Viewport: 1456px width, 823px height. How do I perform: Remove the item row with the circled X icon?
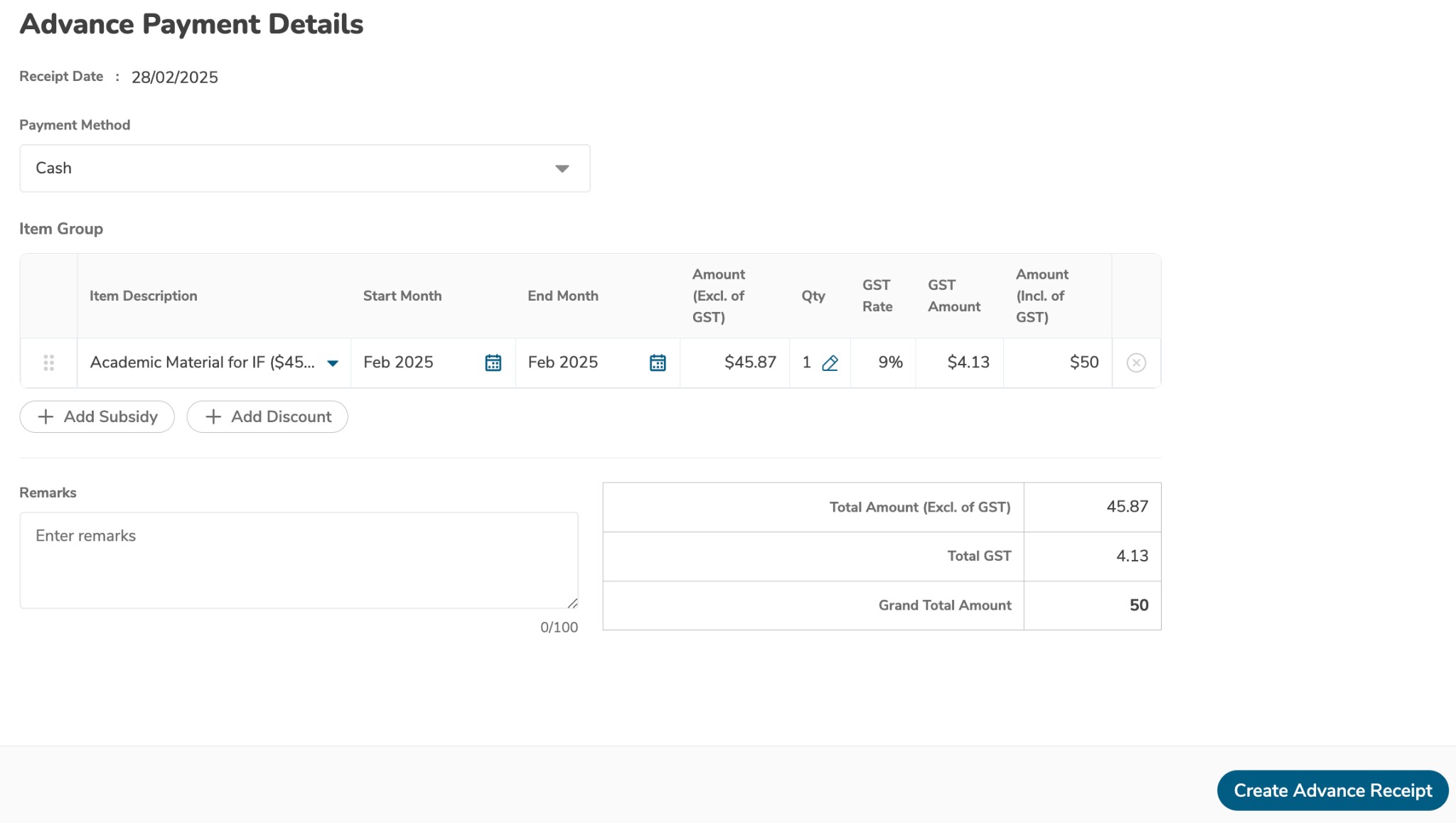(x=1136, y=362)
